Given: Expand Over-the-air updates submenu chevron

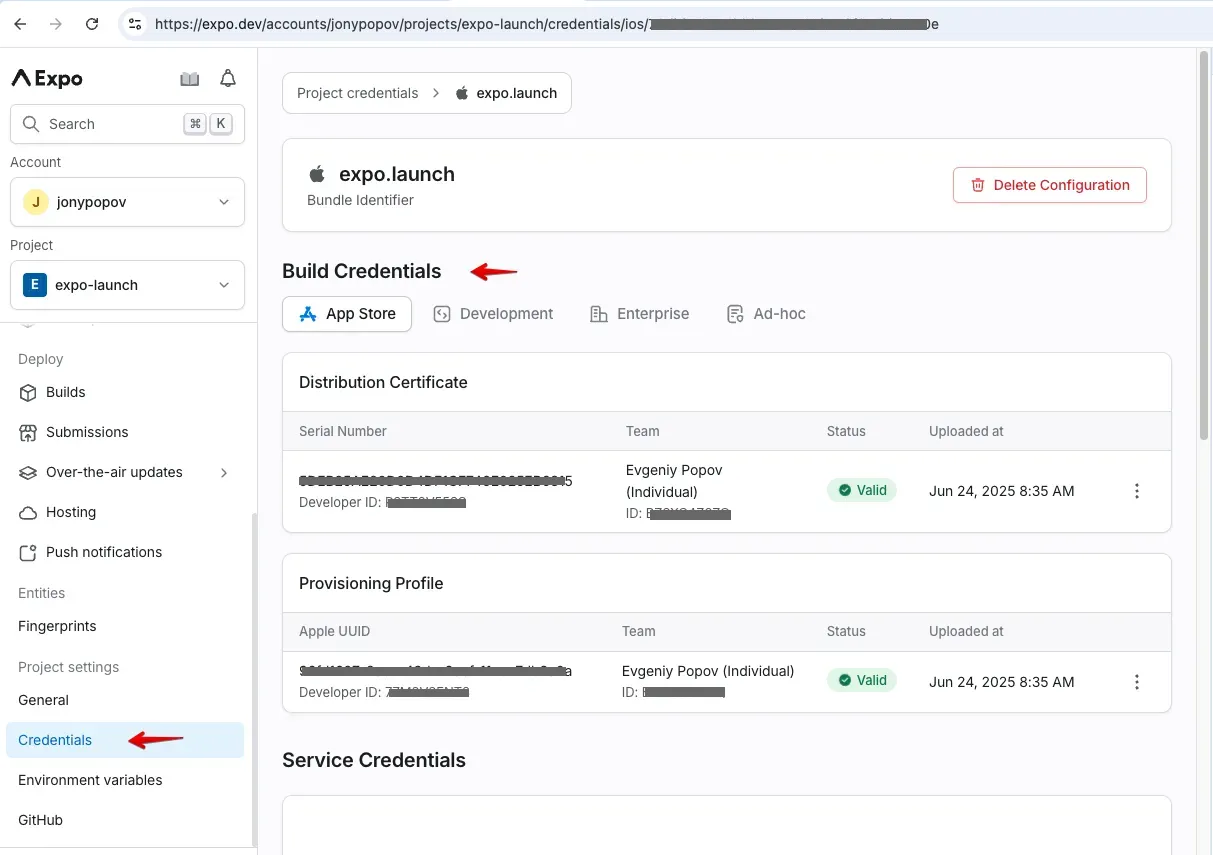Looking at the screenshot, I should 224,472.
